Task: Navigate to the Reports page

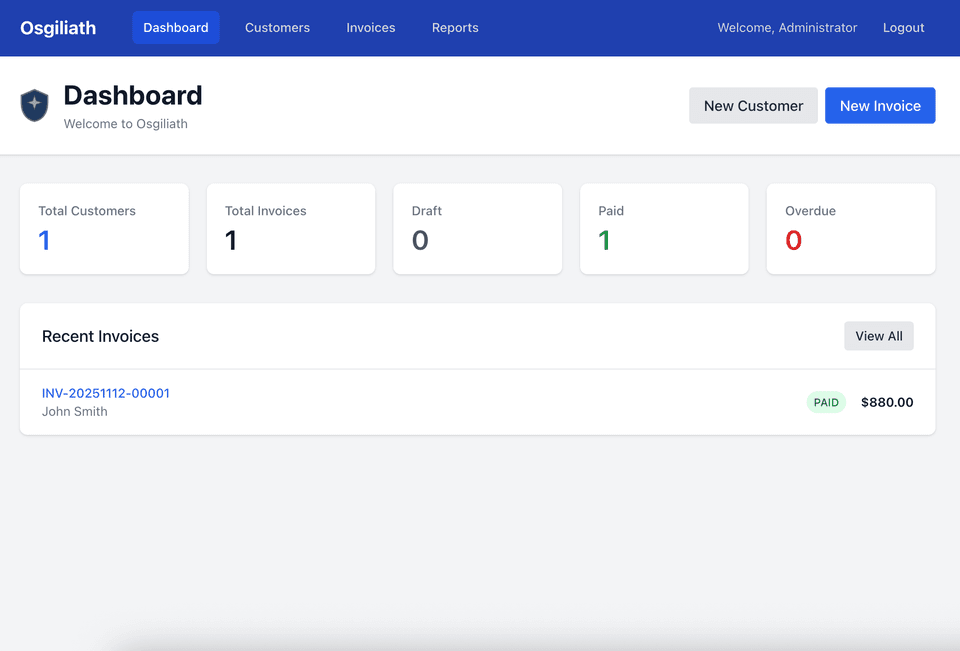Action: pos(455,28)
